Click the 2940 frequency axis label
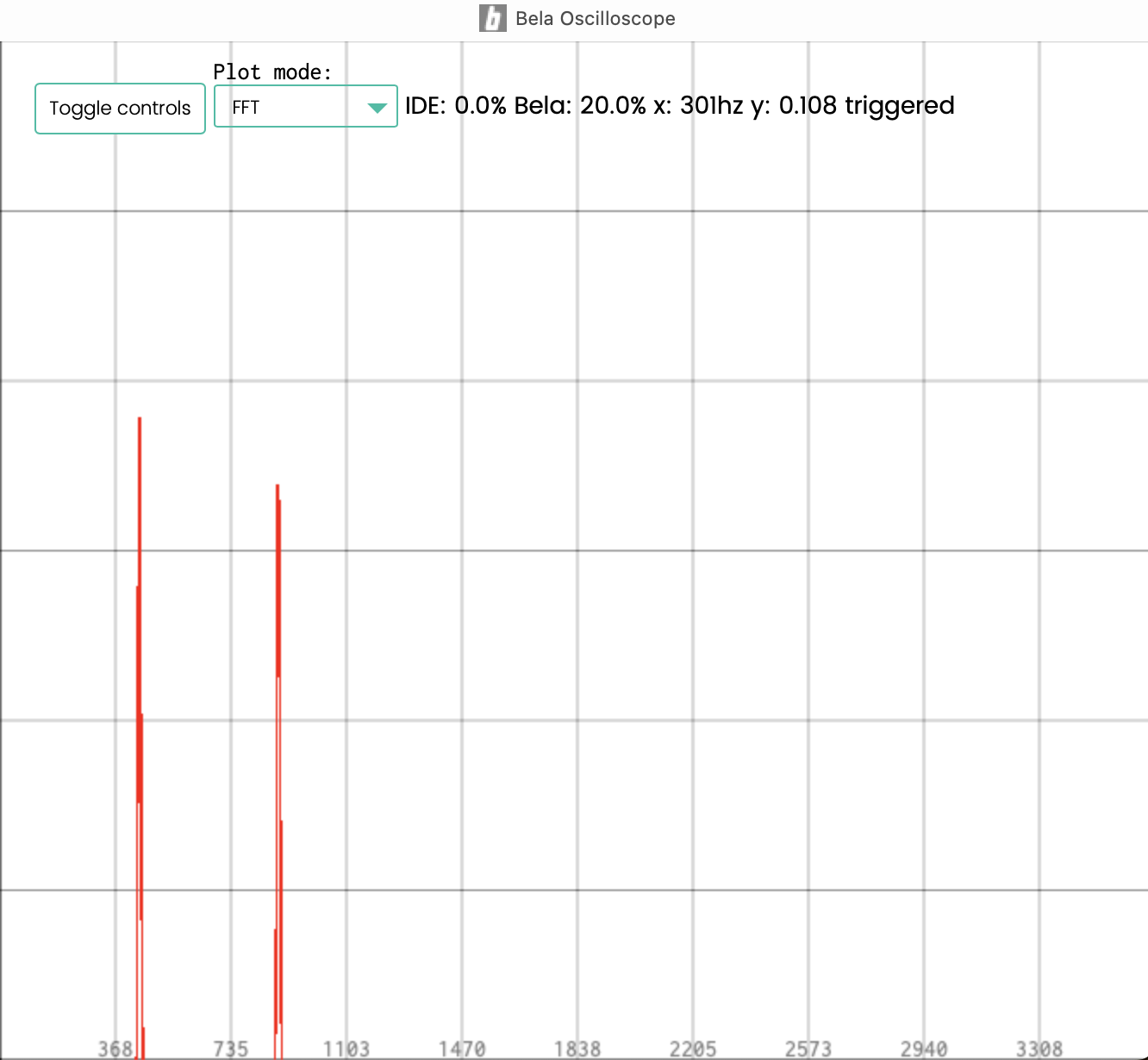Screen dimensions: 1148x1060 [924, 1049]
